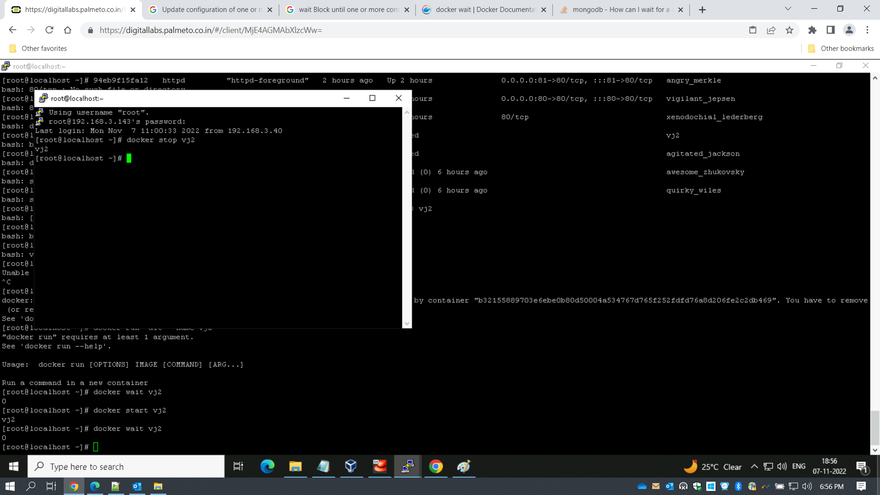Expand the hidden system tray icons chevron

point(755,466)
